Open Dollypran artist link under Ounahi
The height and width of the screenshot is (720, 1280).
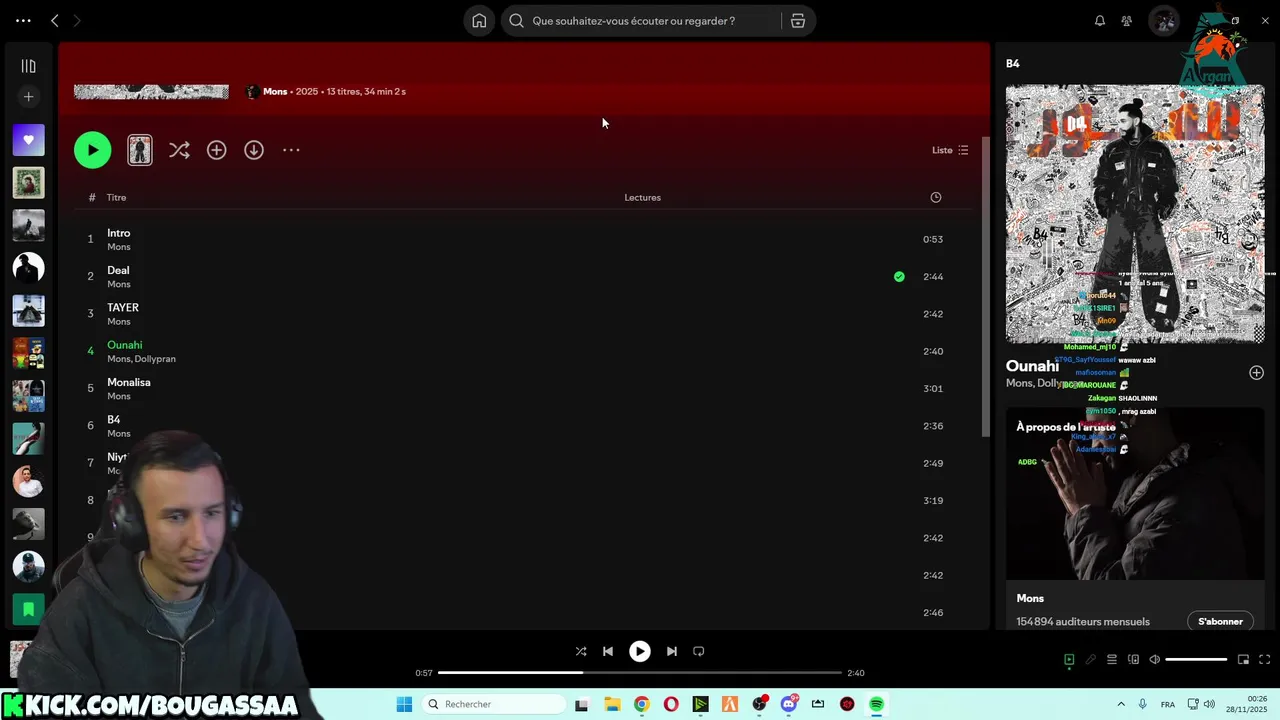point(155,359)
